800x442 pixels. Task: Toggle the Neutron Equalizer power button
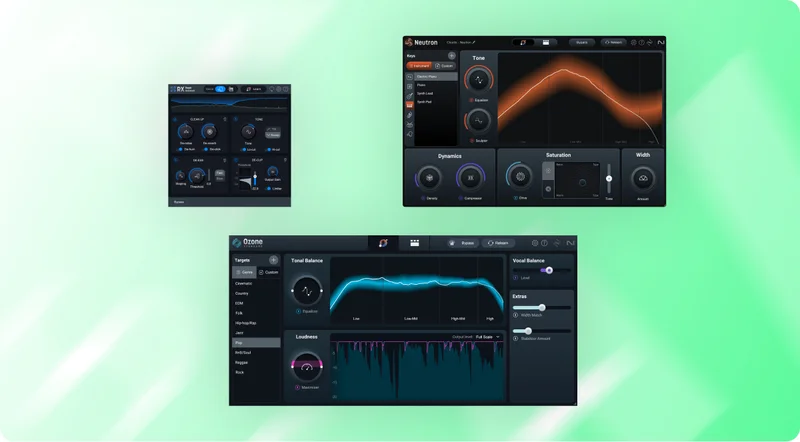tap(471, 101)
